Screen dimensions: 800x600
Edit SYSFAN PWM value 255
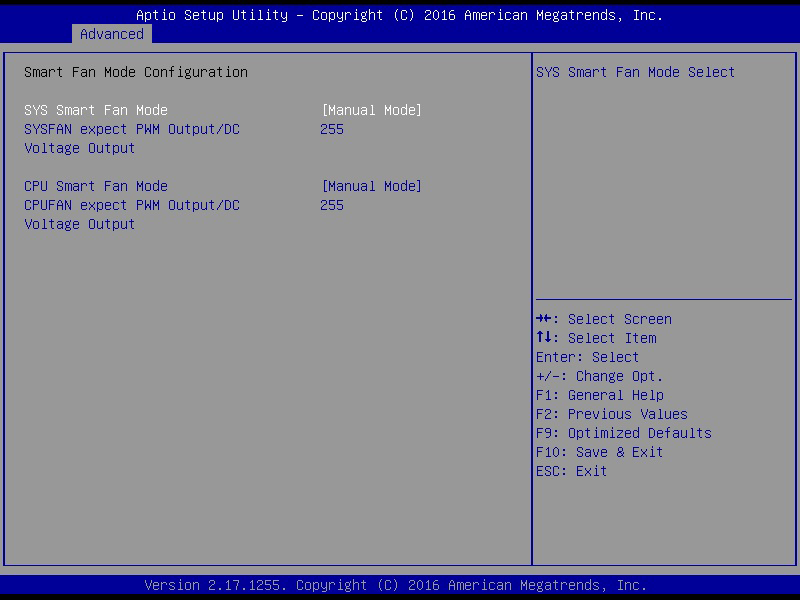point(332,130)
